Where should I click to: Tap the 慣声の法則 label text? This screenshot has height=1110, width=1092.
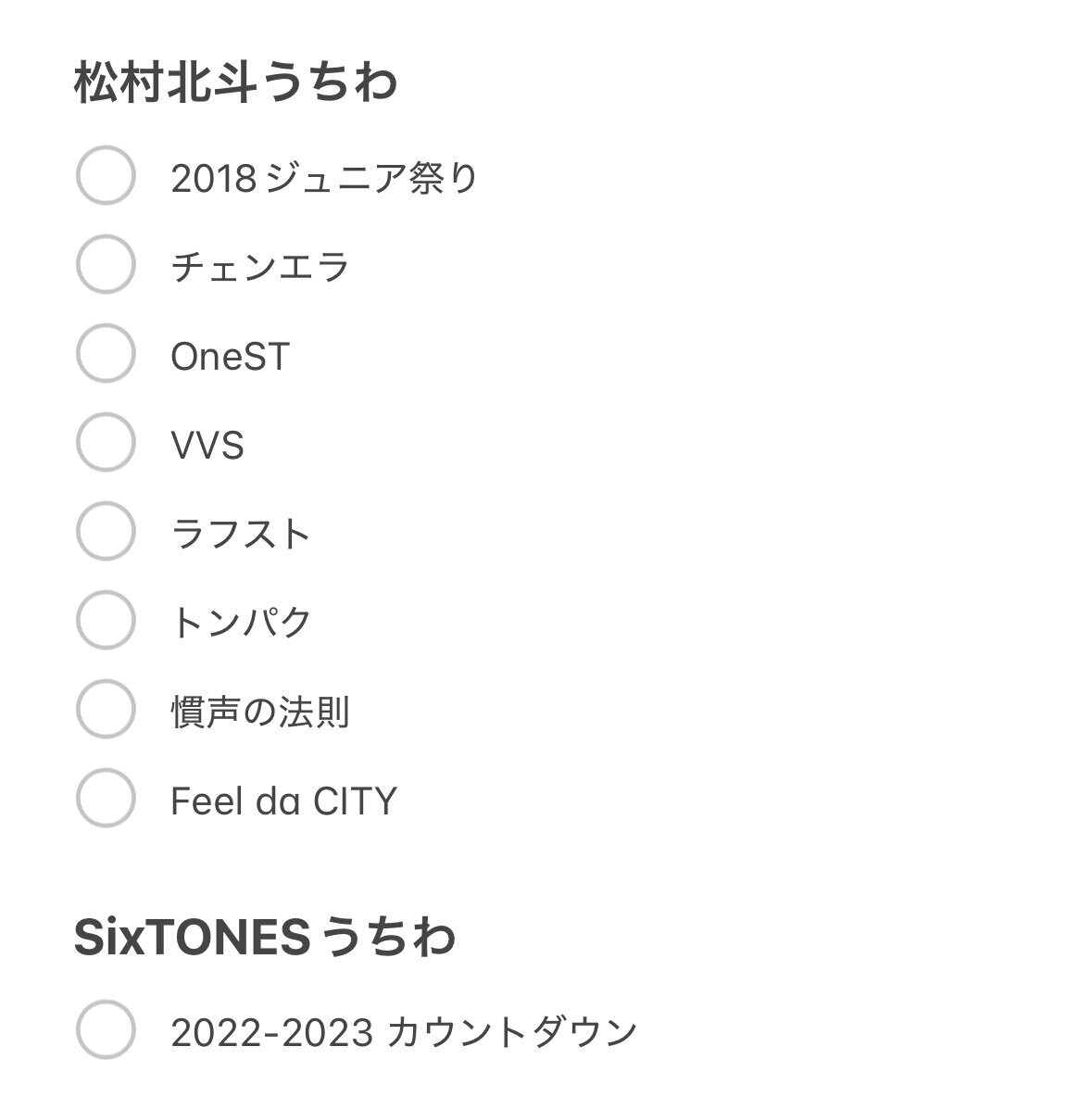click(x=259, y=713)
